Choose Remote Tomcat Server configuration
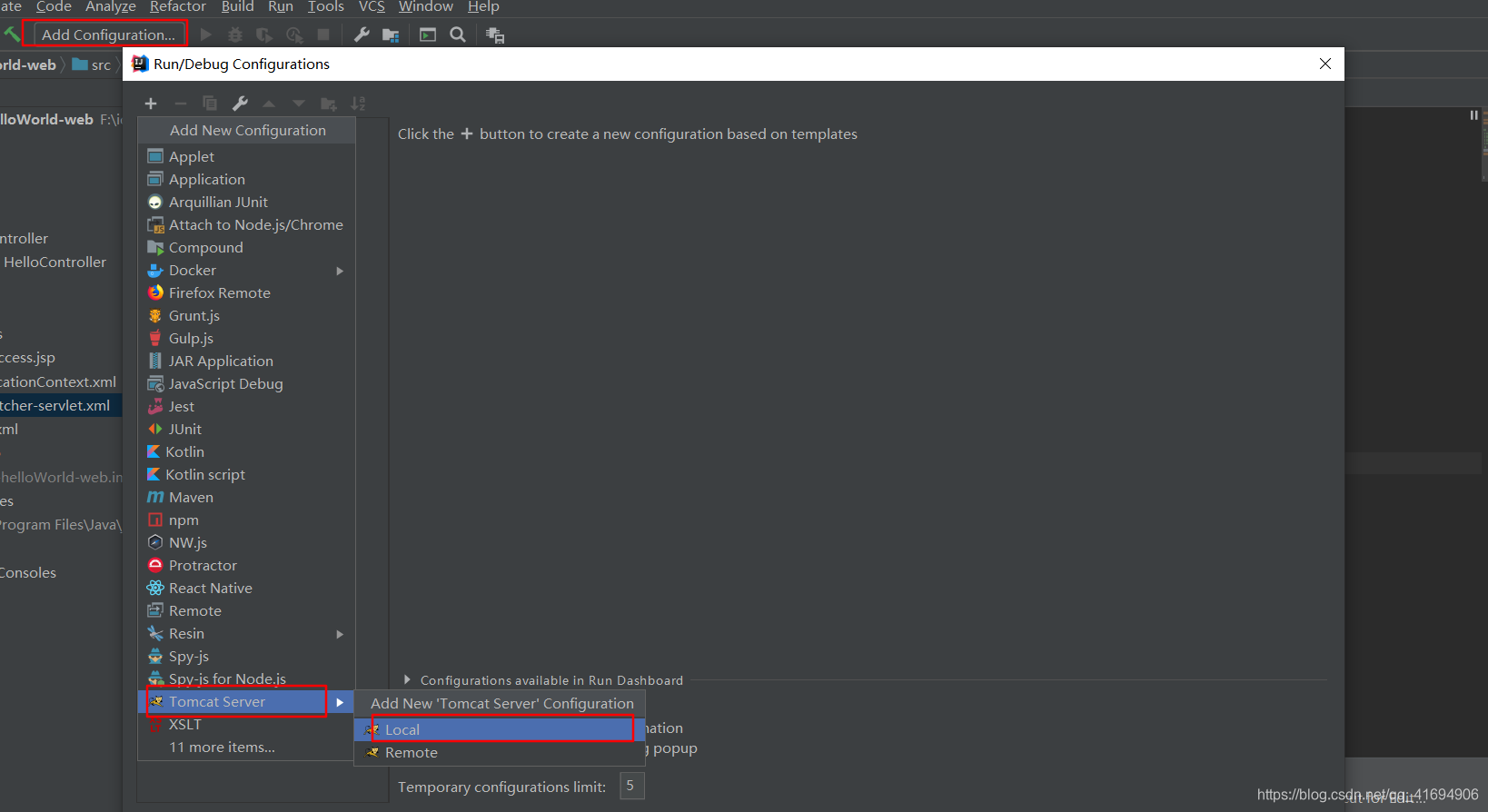 click(500, 752)
